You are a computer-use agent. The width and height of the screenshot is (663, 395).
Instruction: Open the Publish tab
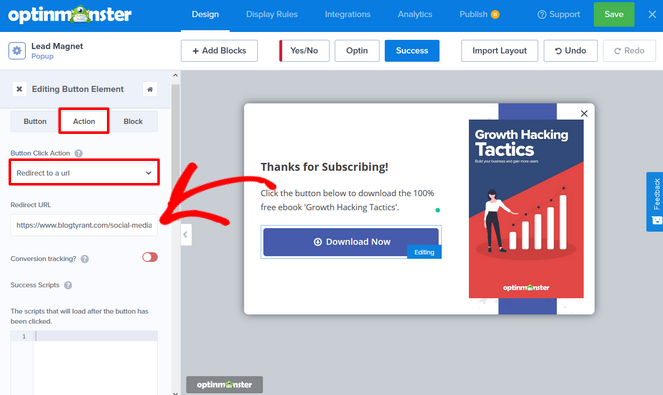(x=473, y=14)
